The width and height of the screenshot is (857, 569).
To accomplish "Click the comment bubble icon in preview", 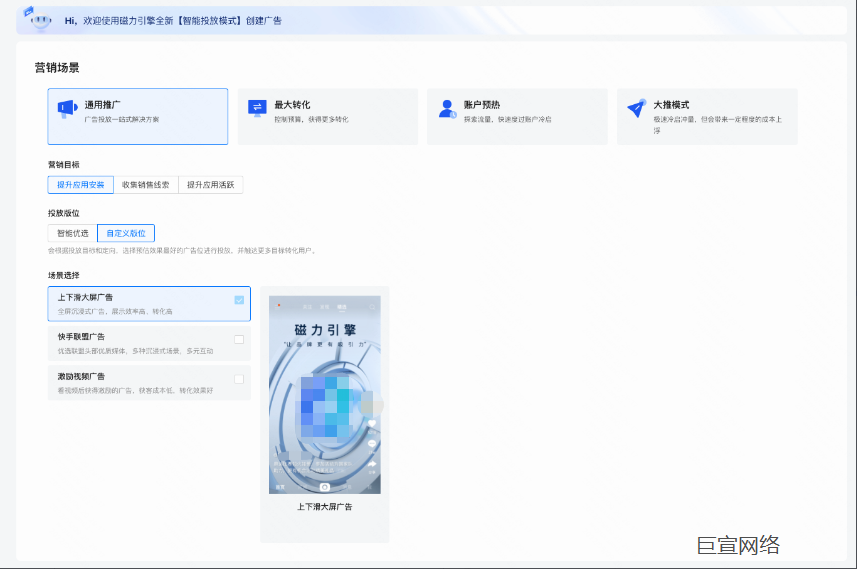I will coord(372,444).
